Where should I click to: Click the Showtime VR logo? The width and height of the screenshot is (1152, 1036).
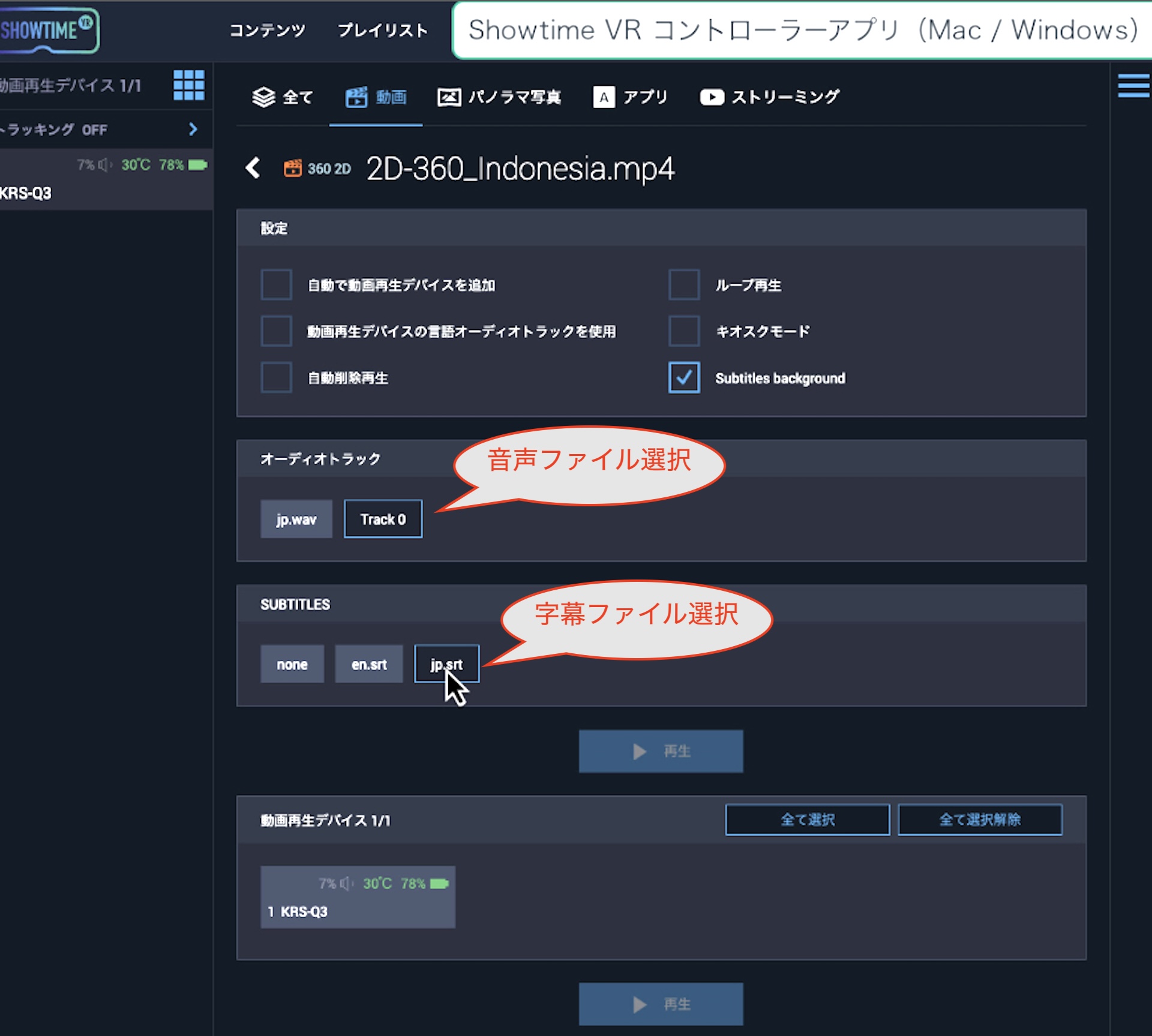coord(48,29)
